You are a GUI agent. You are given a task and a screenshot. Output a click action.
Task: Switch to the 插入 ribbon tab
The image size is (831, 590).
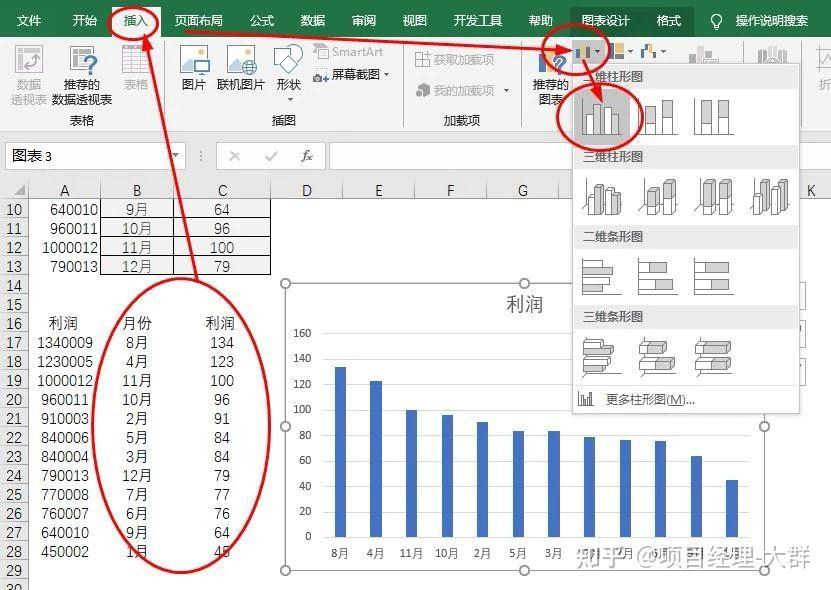coord(135,21)
